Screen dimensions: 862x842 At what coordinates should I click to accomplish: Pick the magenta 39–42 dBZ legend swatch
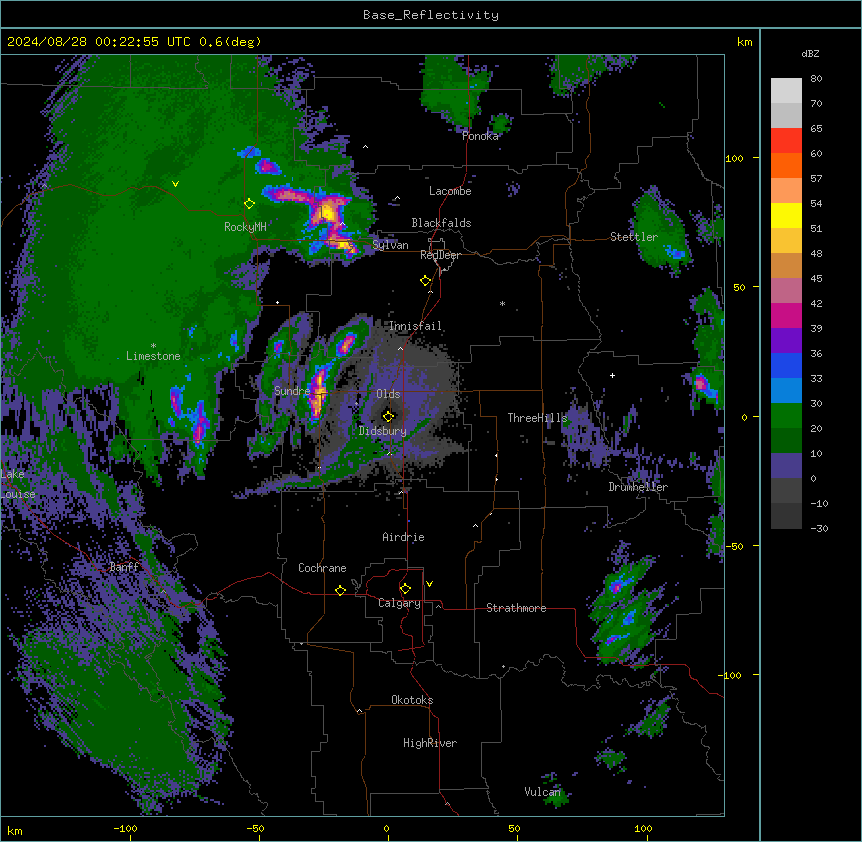[x=786, y=315]
